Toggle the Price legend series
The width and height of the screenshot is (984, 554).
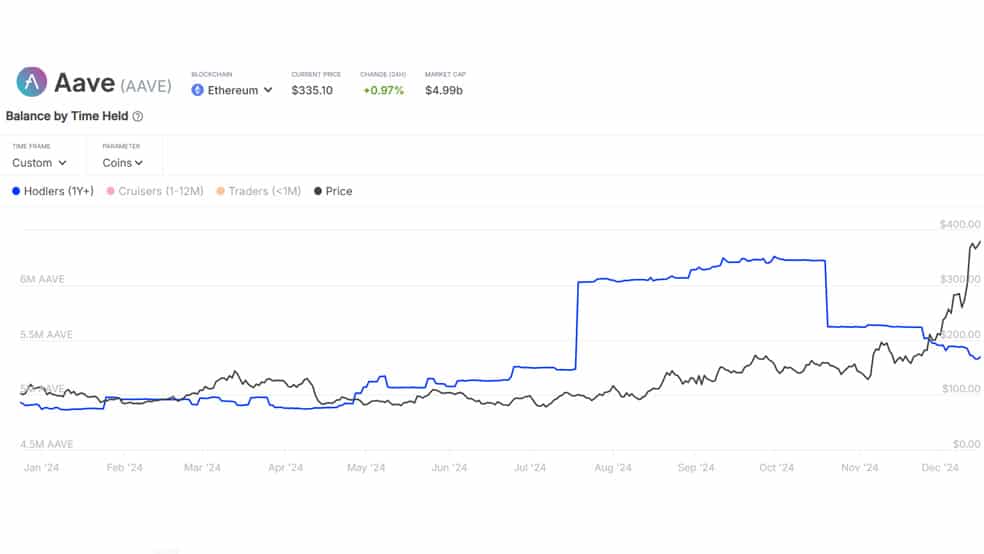pos(333,191)
